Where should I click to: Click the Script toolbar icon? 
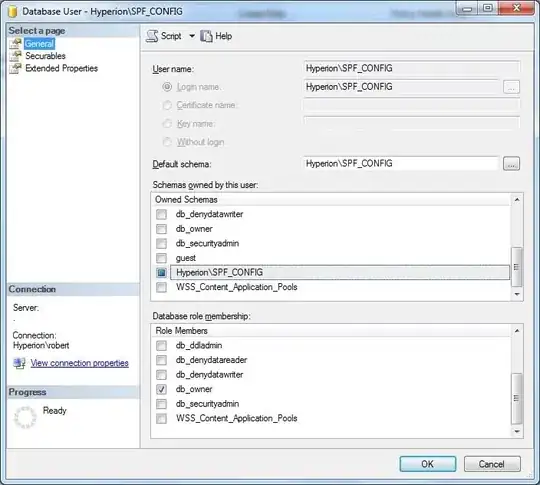(152, 36)
